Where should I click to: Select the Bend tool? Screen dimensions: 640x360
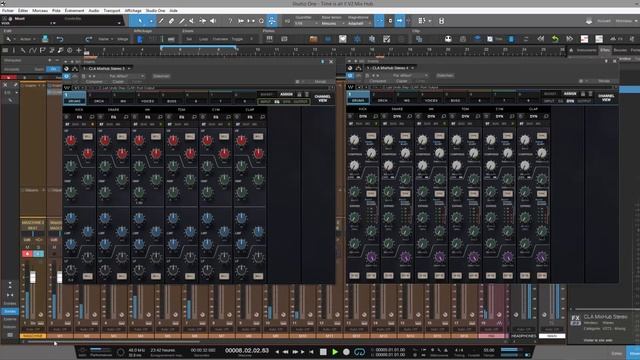coord(202,21)
